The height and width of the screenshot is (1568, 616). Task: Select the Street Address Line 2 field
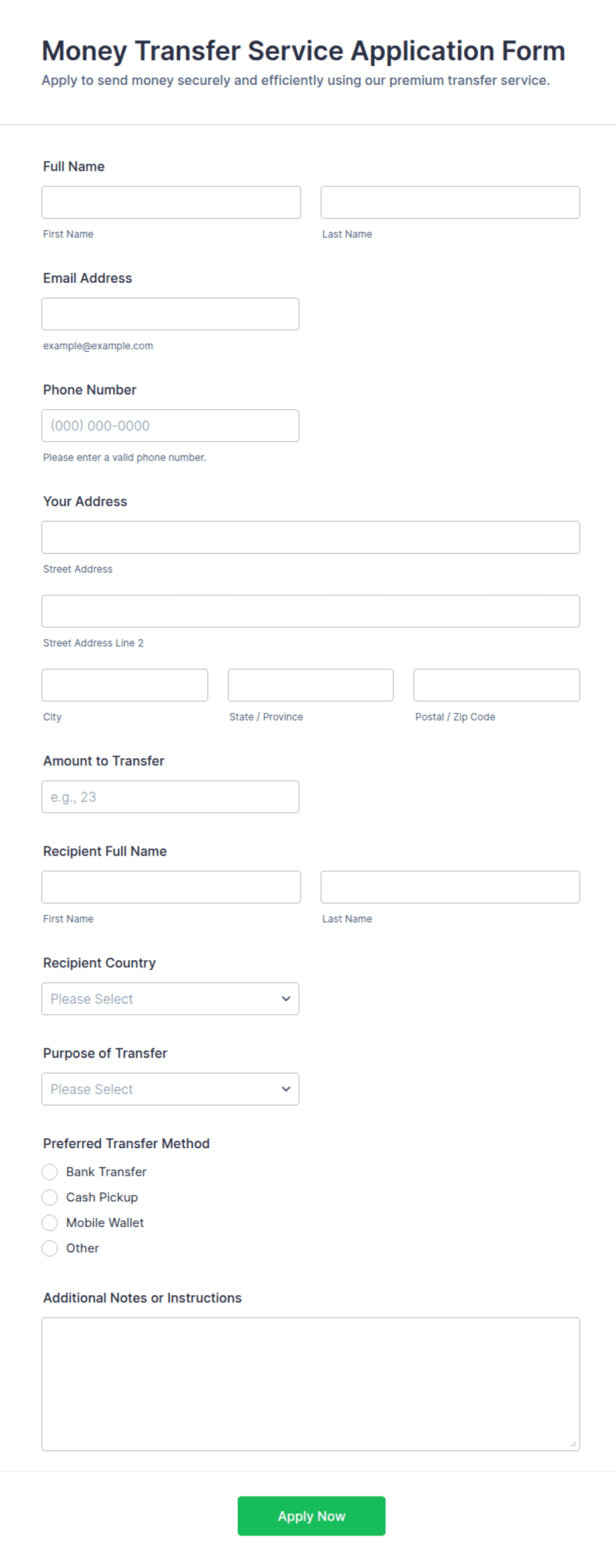pyautogui.click(x=311, y=611)
